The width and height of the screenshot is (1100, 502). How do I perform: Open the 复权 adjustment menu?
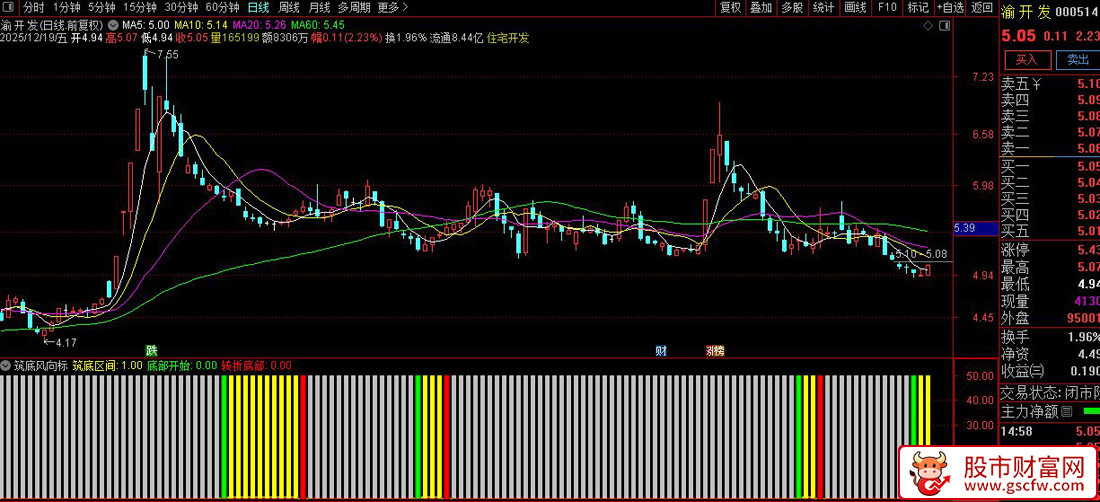point(730,8)
